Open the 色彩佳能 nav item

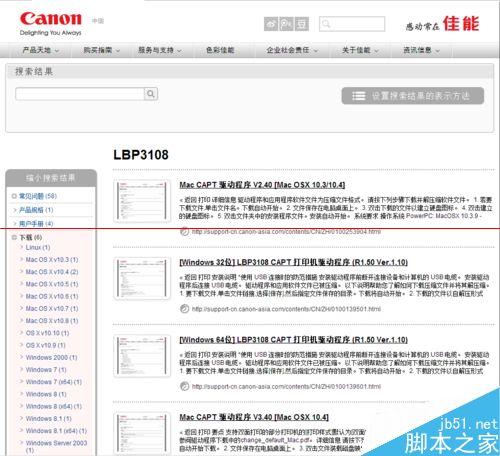click(220, 50)
